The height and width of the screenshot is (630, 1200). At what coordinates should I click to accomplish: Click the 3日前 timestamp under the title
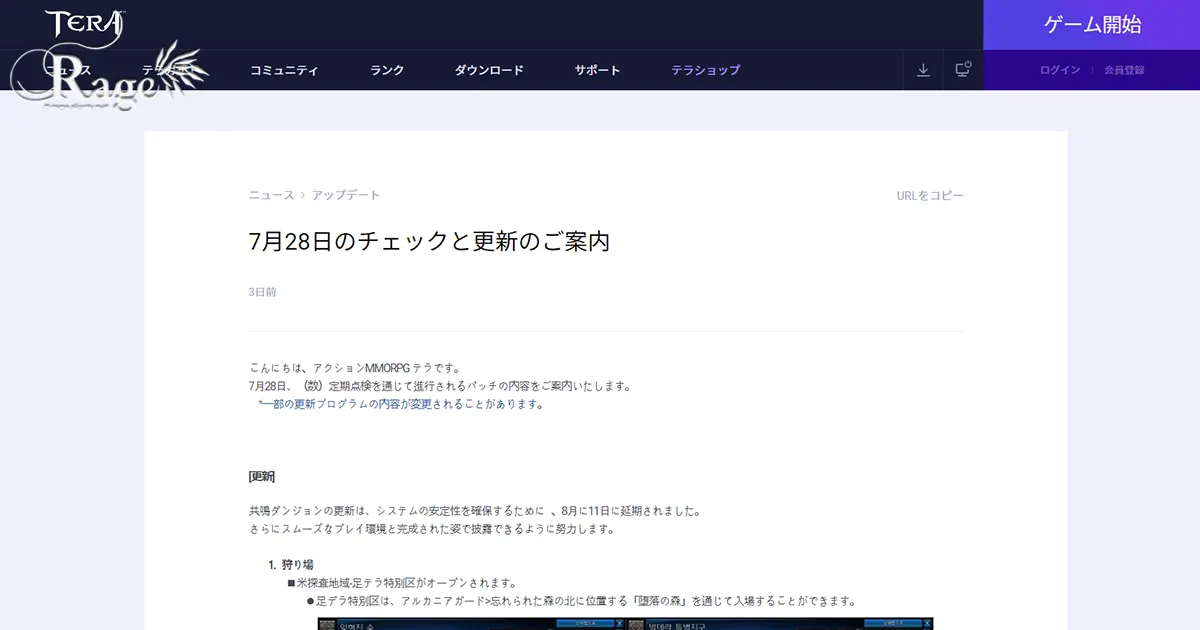coord(262,292)
